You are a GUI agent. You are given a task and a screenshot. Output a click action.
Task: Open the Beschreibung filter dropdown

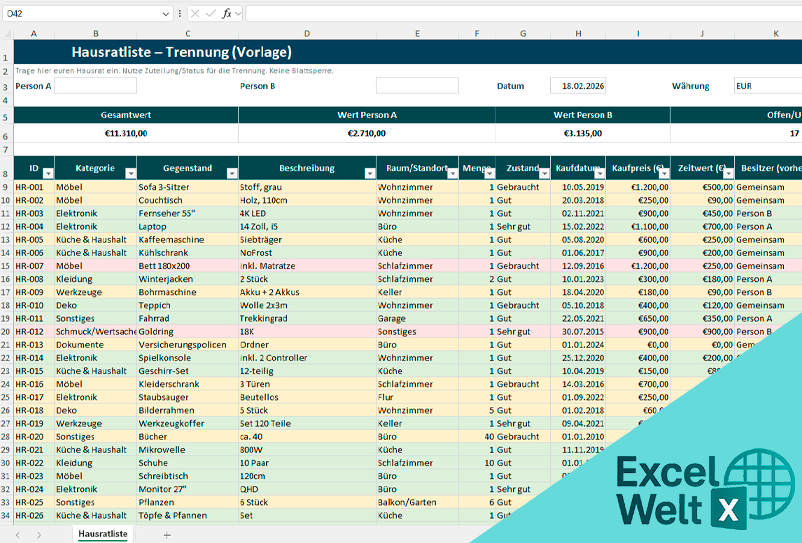[x=369, y=173]
